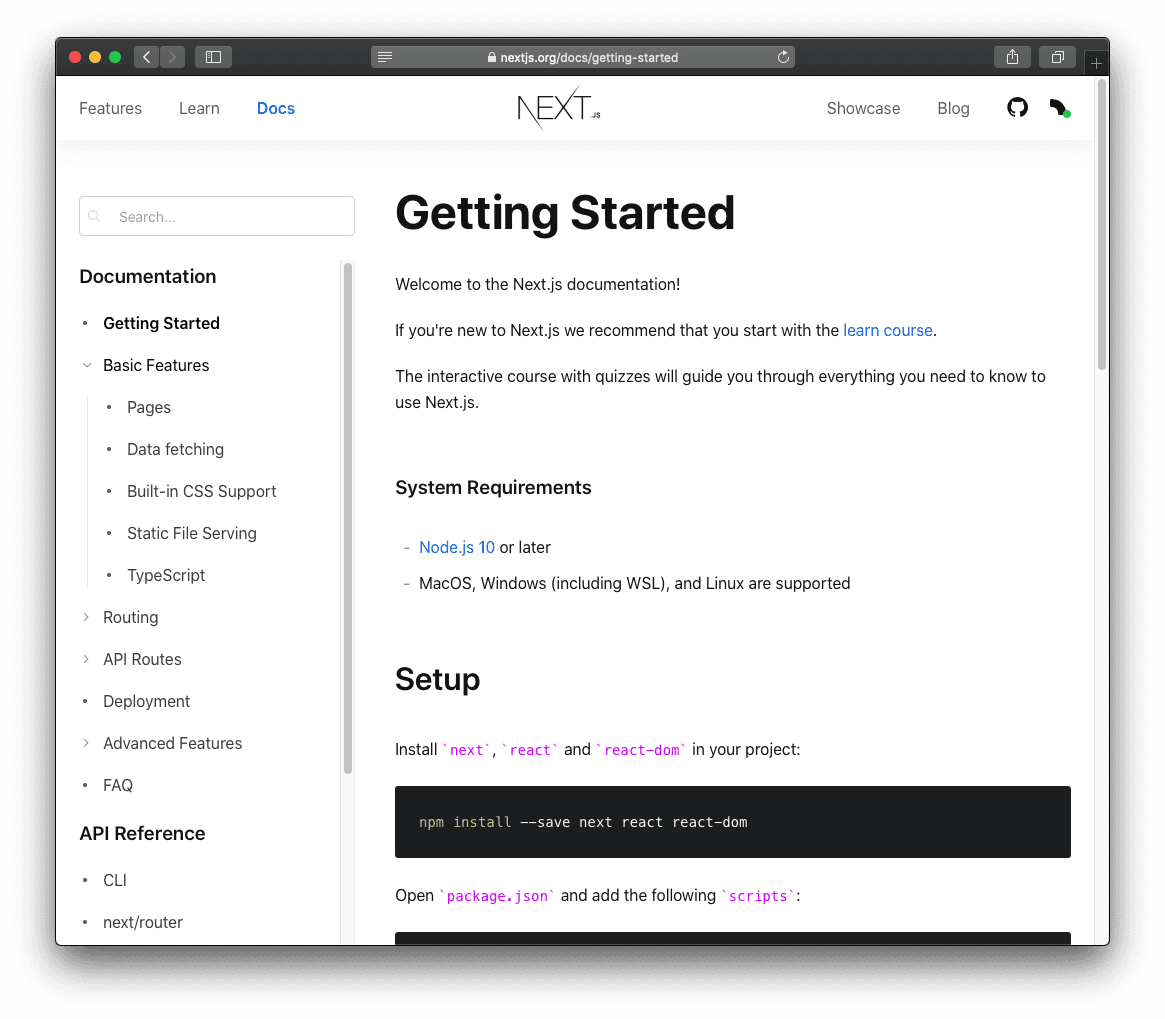The image size is (1165, 1019).
Task: Open Reader view icon in address bar
Action: tap(385, 57)
